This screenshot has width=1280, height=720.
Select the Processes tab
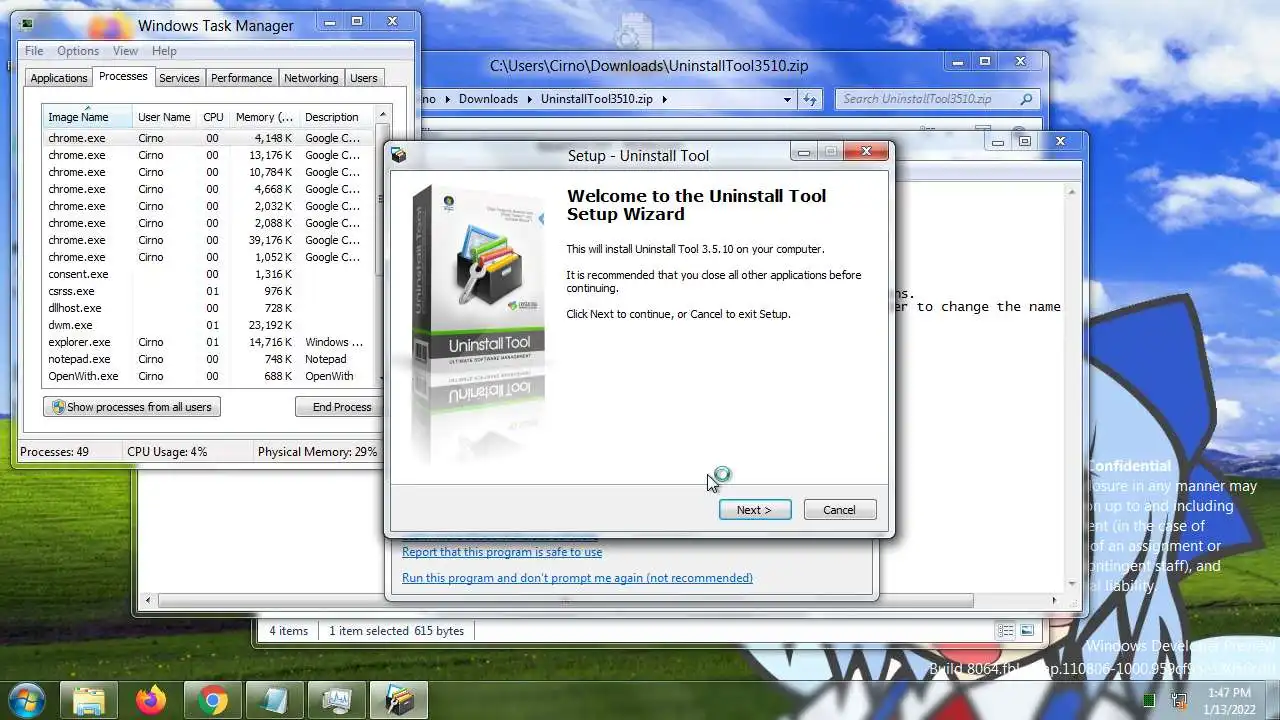click(x=123, y=76)
